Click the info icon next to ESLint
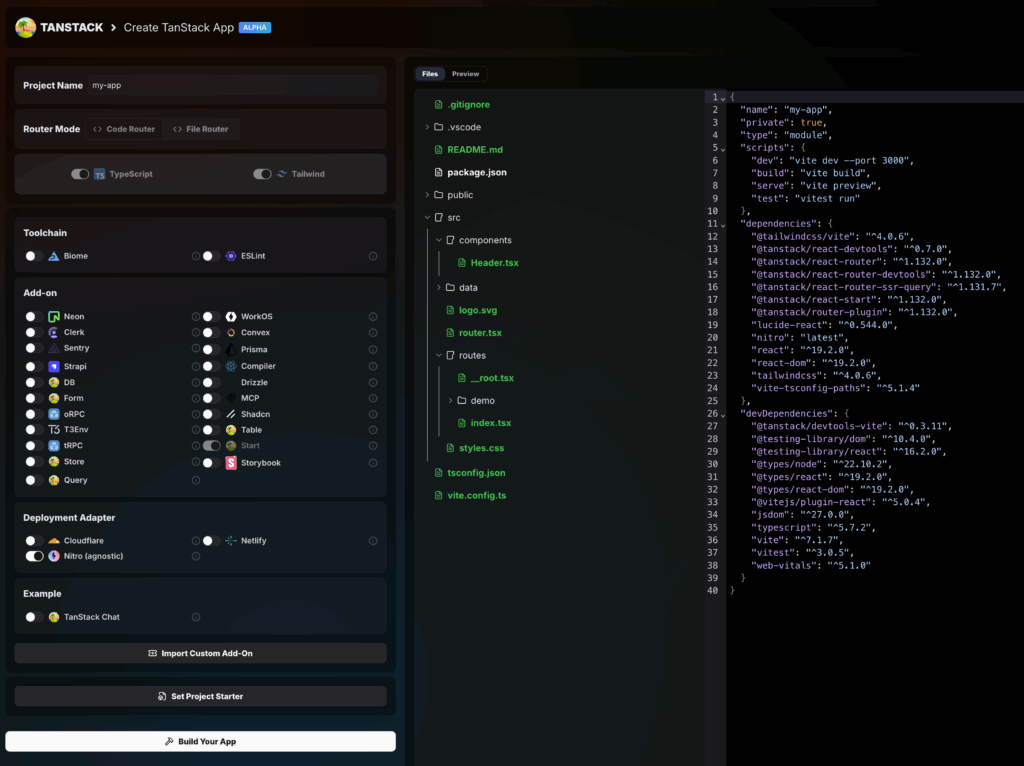 click(x=373, y=256)
